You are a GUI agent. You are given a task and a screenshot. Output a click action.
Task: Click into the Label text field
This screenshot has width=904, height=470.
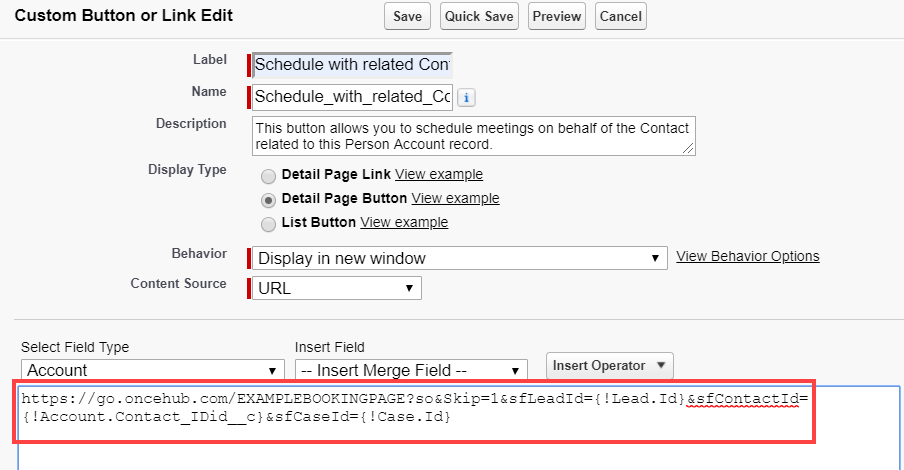[x=352, y=65]
